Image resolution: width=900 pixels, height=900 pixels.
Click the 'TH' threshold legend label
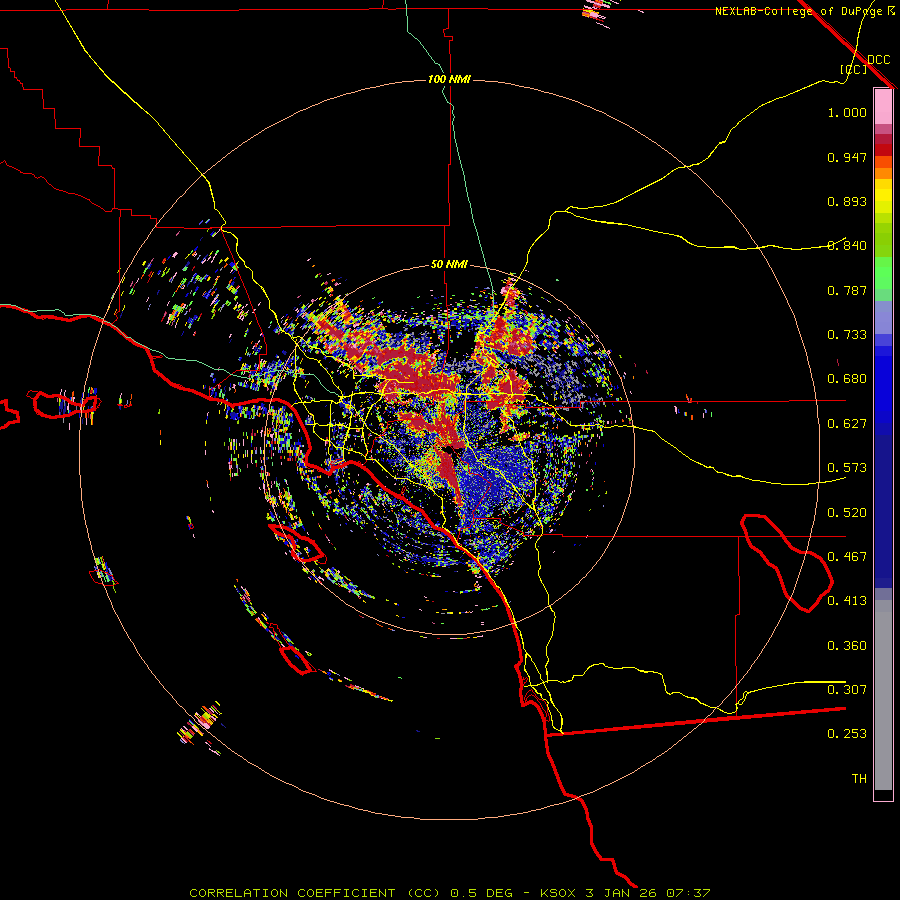(x=859, y=779)
